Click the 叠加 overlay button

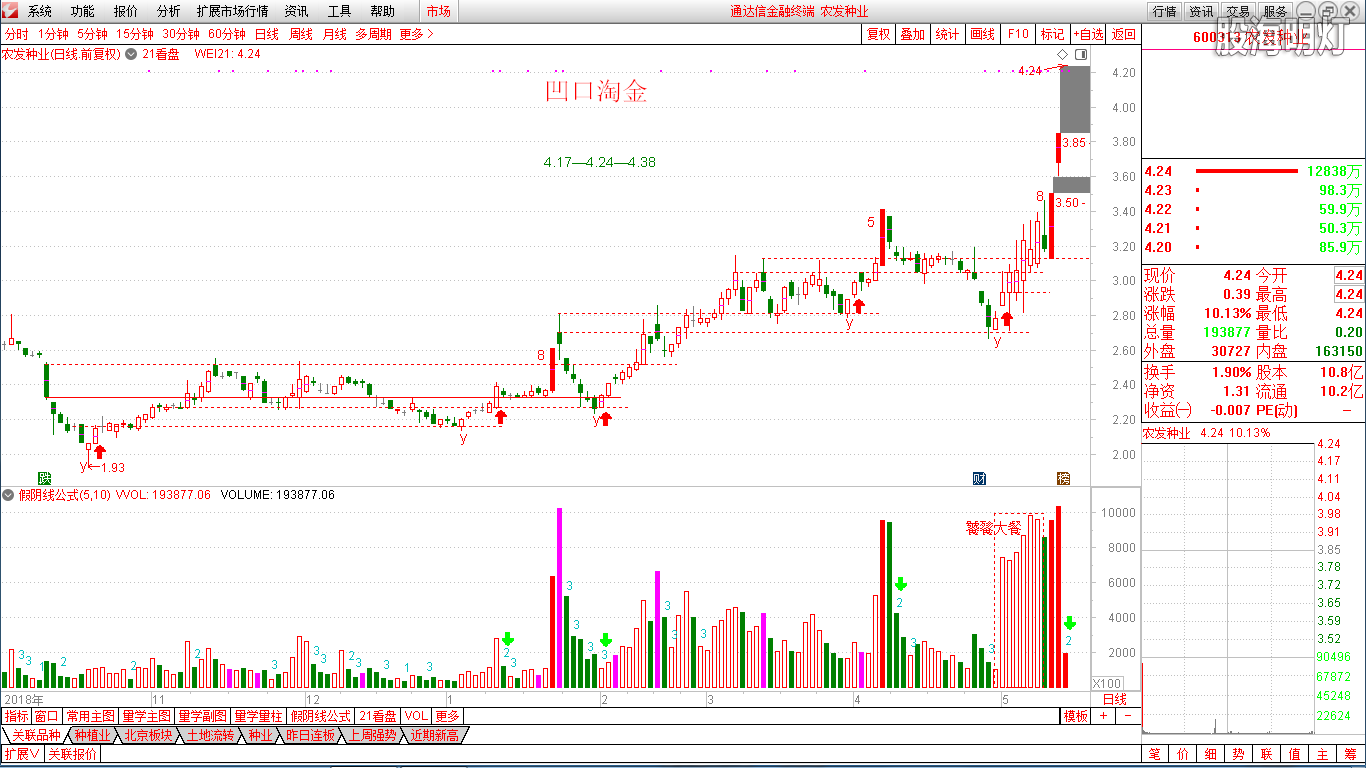[x=912, y=34]
